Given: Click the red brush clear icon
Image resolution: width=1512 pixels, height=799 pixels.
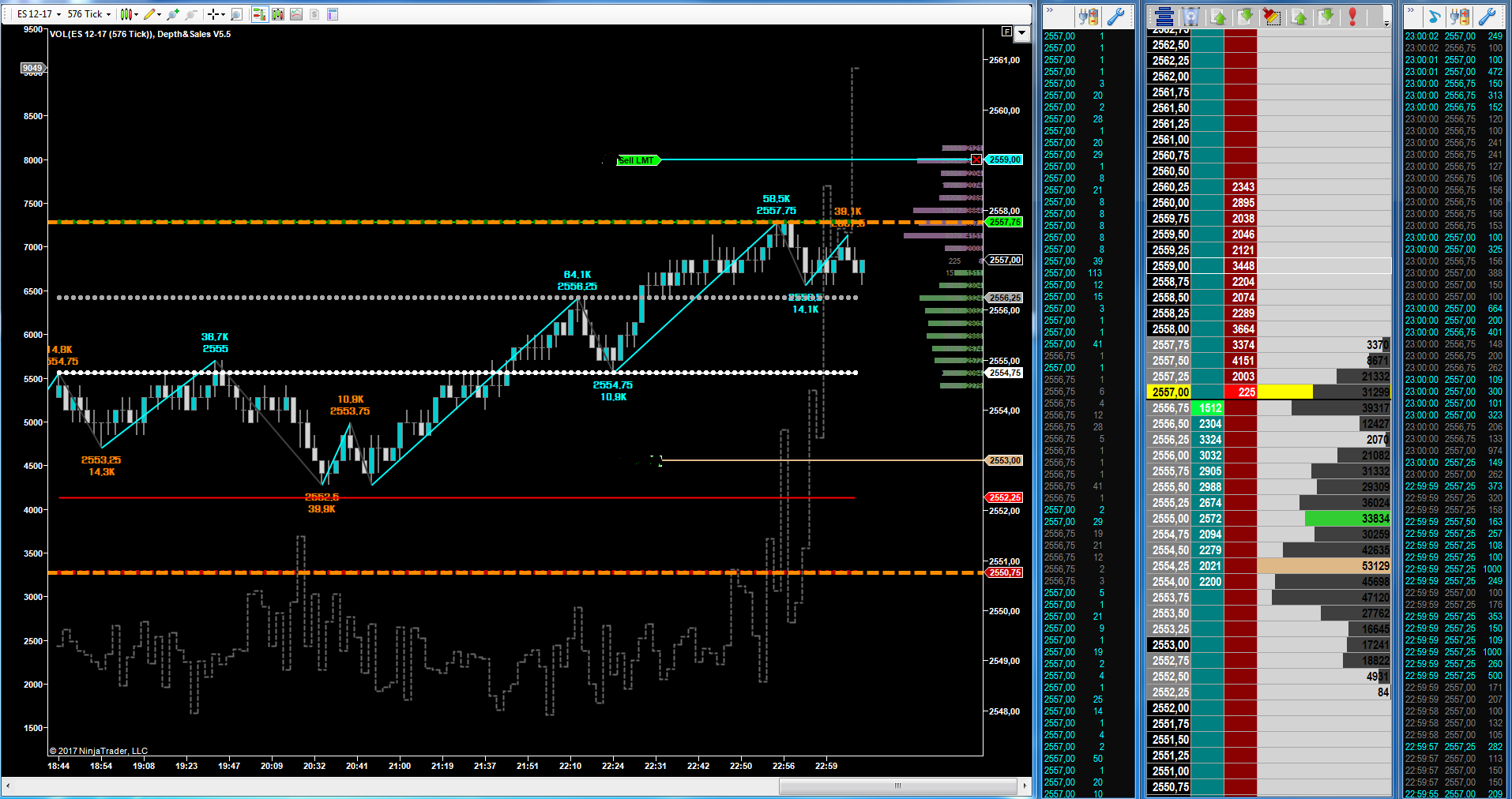Looking at the screenshot, I should click(1272, 17).
